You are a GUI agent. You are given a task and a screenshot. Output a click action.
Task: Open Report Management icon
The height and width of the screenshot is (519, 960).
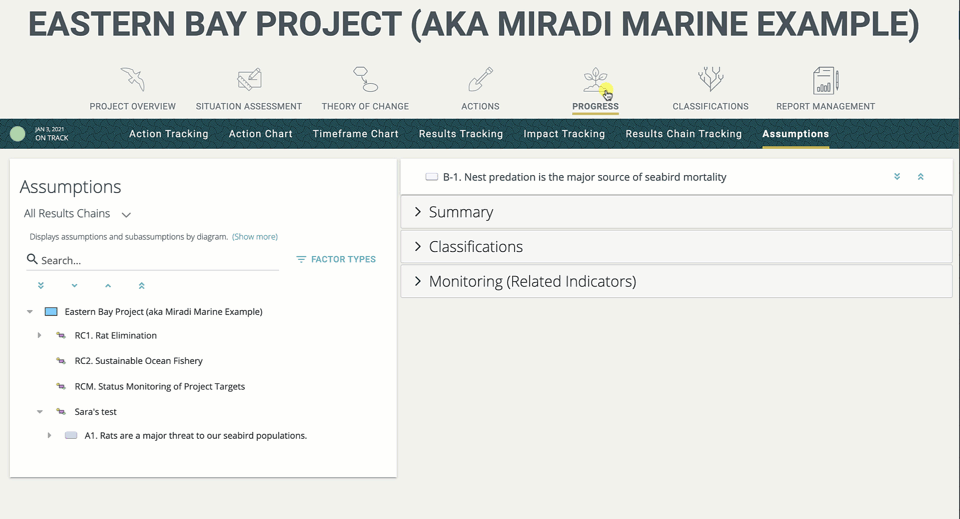click(825, 80)
